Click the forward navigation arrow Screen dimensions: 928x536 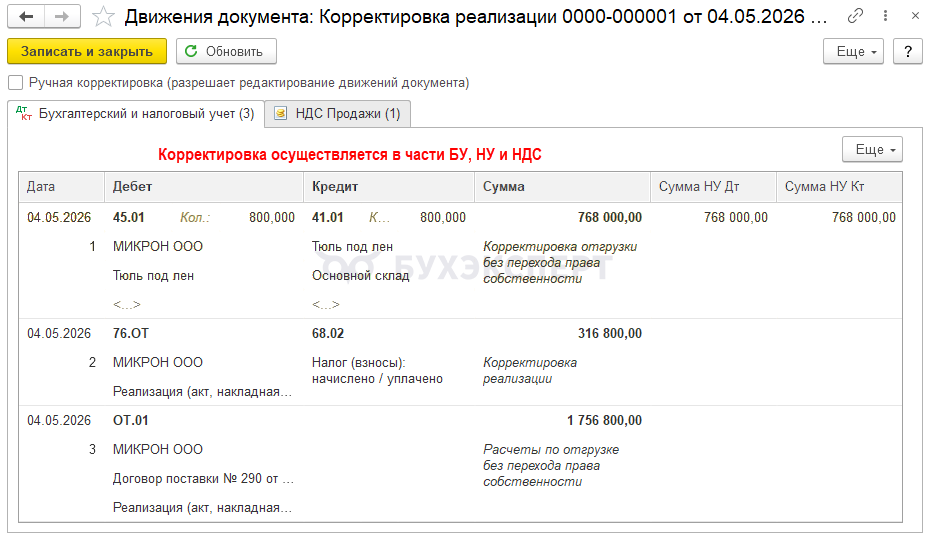pyautogui.click(x=62, y=17)
